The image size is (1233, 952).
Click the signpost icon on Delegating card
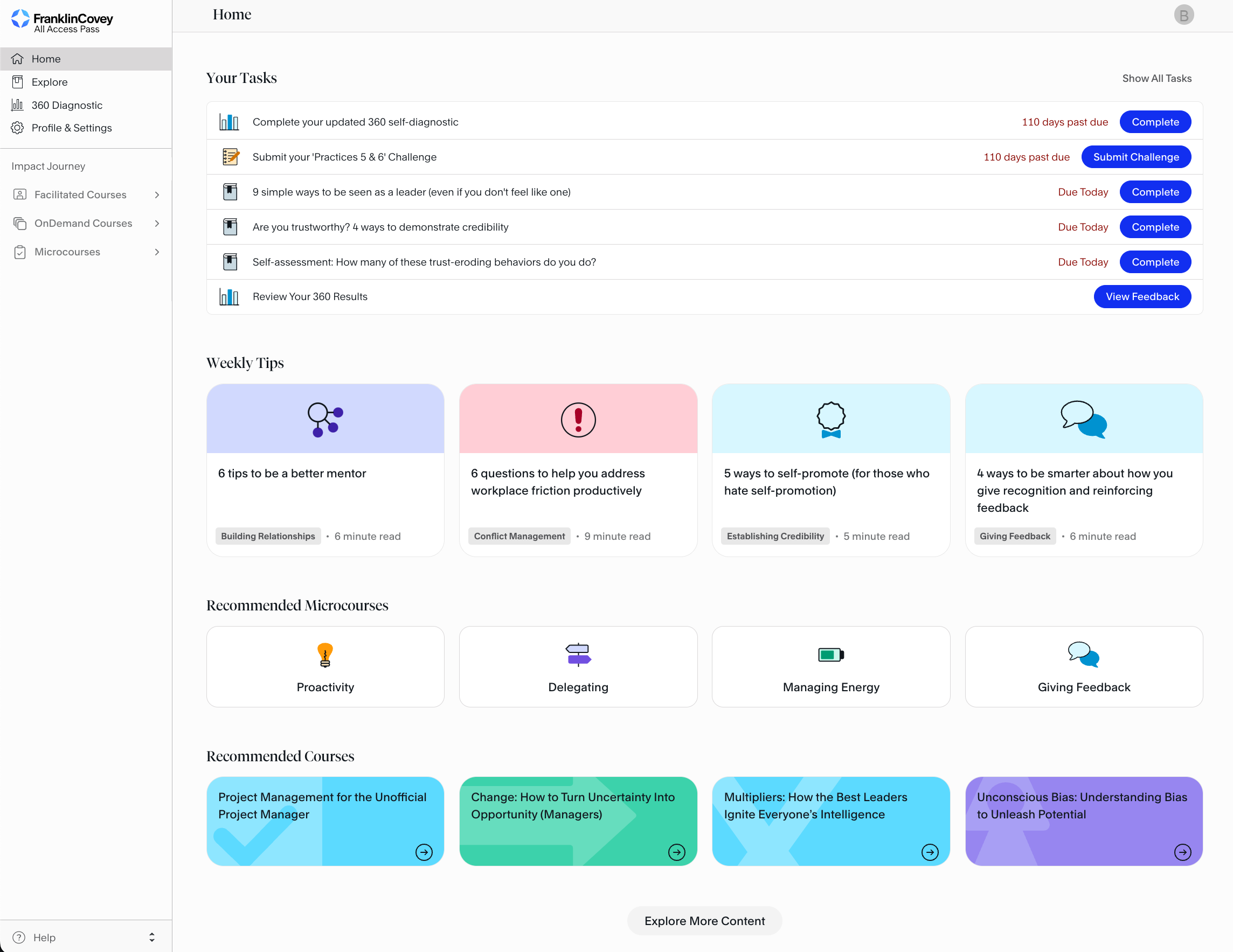point(578,655)
